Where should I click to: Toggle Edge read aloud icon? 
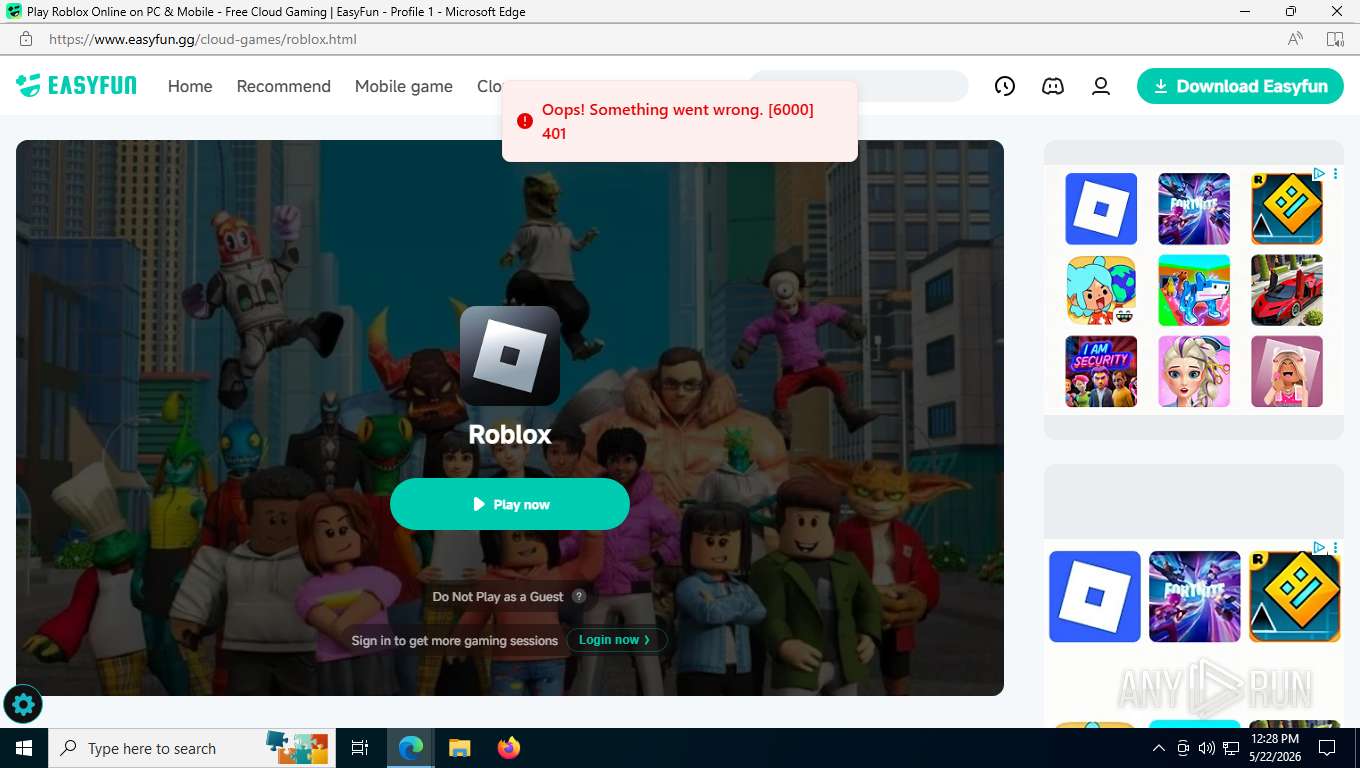pos(1295,39)
